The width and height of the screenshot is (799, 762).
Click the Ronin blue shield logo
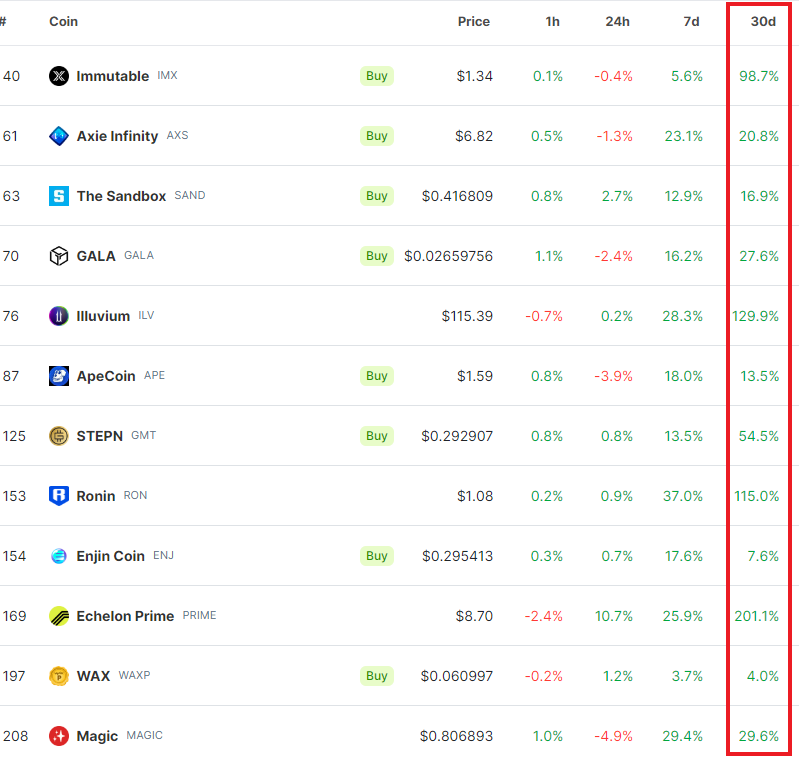[x=59, y=496]
